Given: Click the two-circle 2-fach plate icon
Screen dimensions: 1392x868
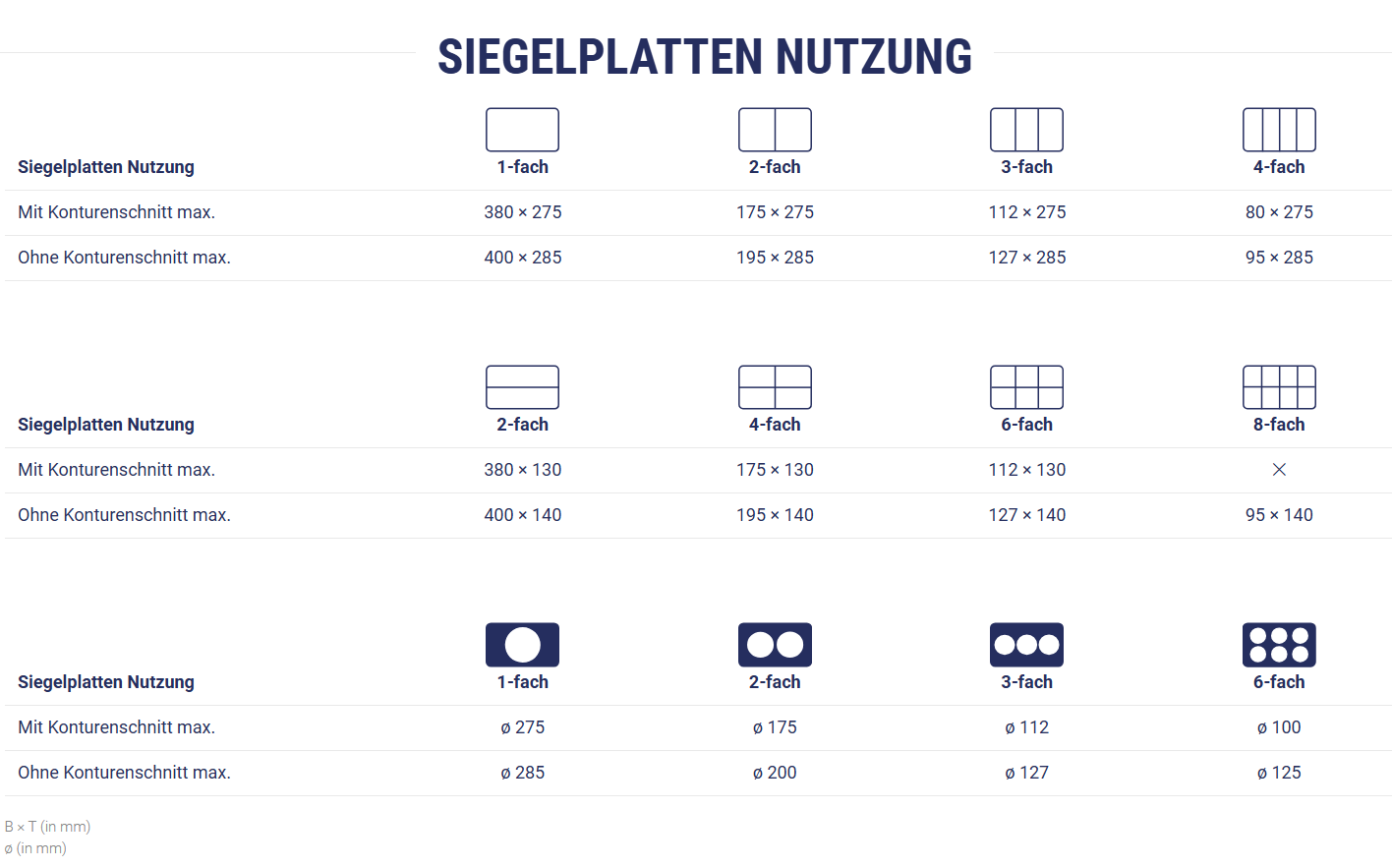Looking at the screenshot, I should [x=775, y=645].
